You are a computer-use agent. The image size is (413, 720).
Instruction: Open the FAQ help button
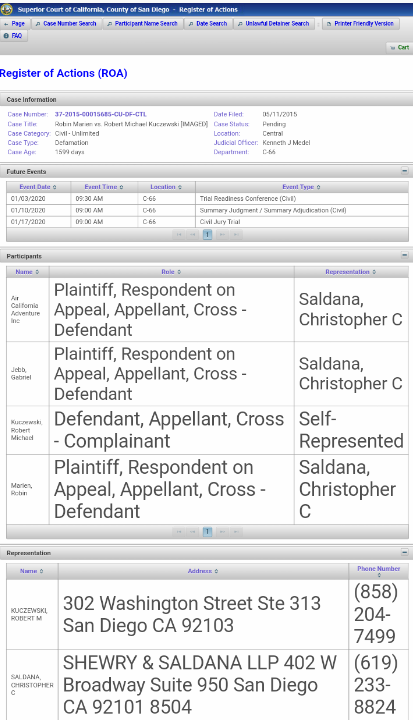click(14, 36)
